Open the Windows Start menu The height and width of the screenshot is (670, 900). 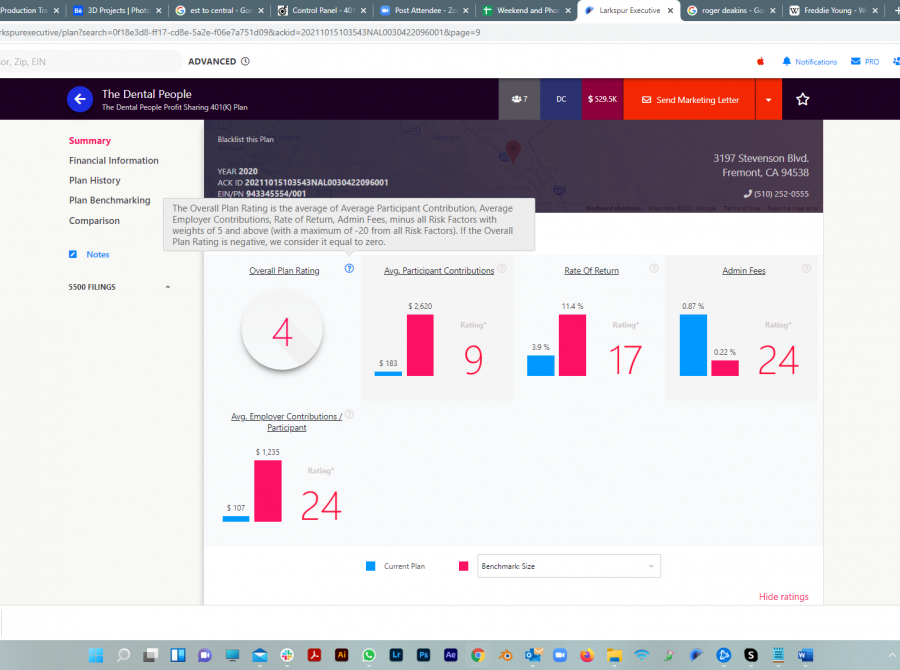tap(96, 655)
